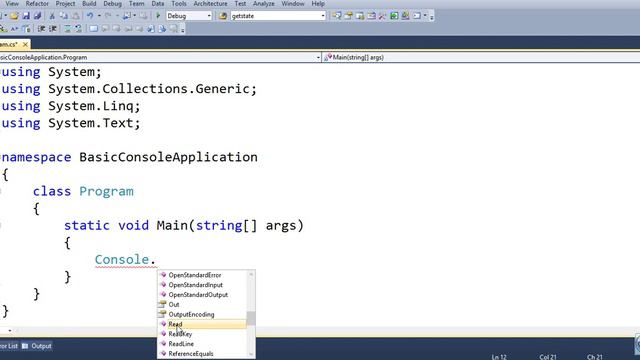Image resolution: width=640 pixels, height=360 pixels.
Task: Click the Object Browser toolbar icon
Action: tap(371, 16)
